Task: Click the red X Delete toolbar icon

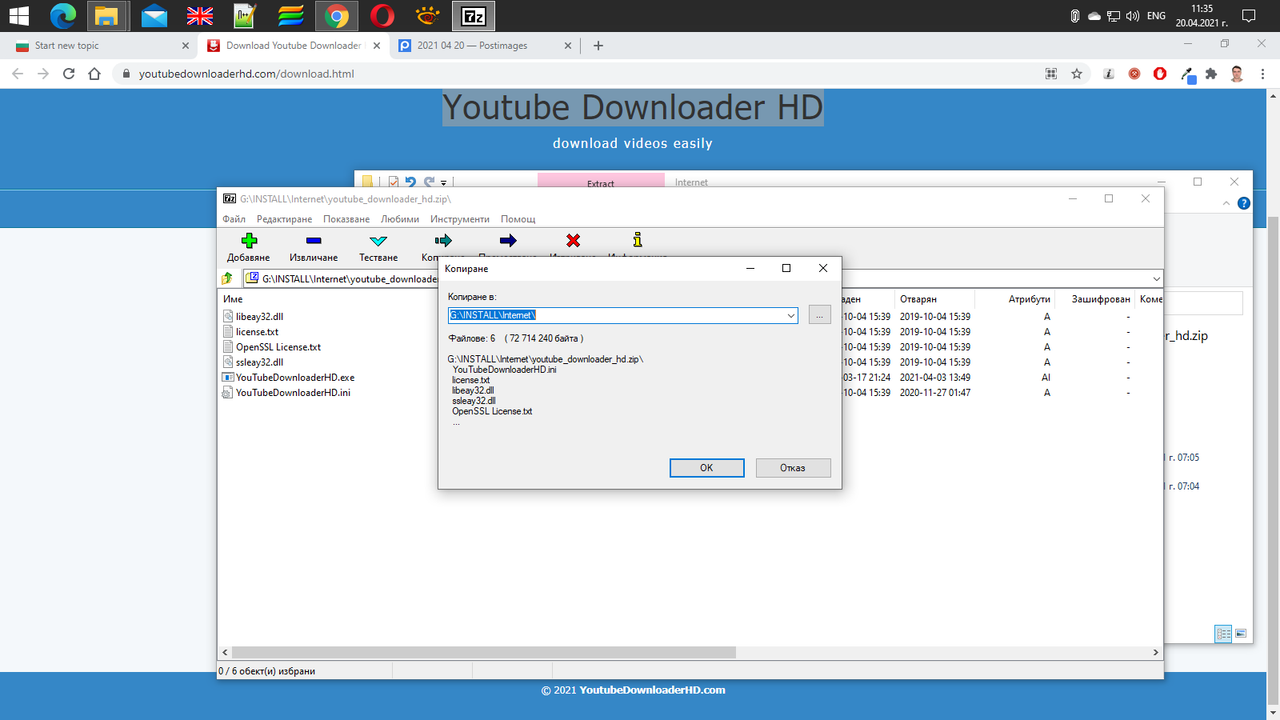Action: pos(573,241)
